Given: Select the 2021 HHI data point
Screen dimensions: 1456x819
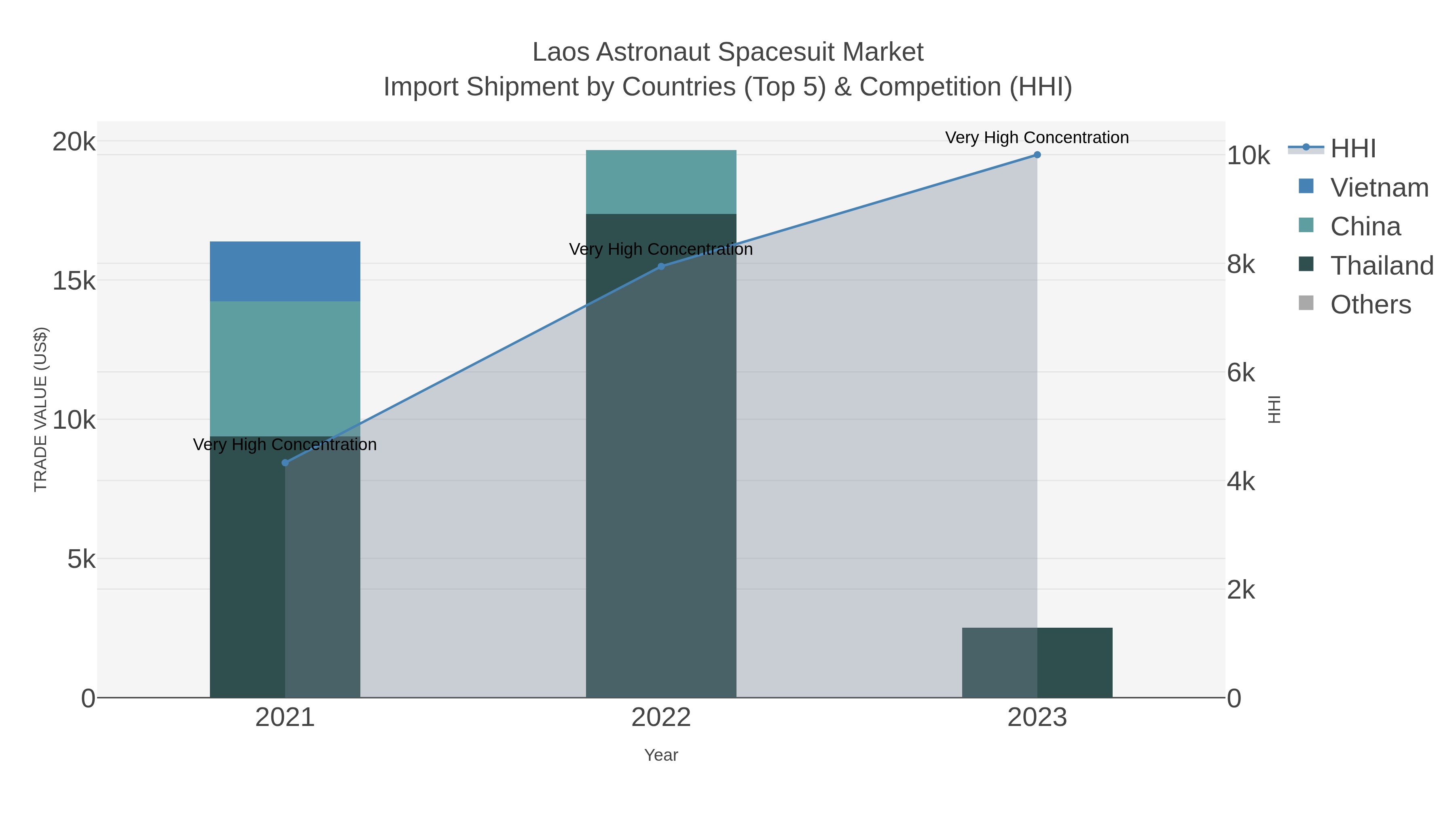Looking at the screenshot, I should click(285, 463).
